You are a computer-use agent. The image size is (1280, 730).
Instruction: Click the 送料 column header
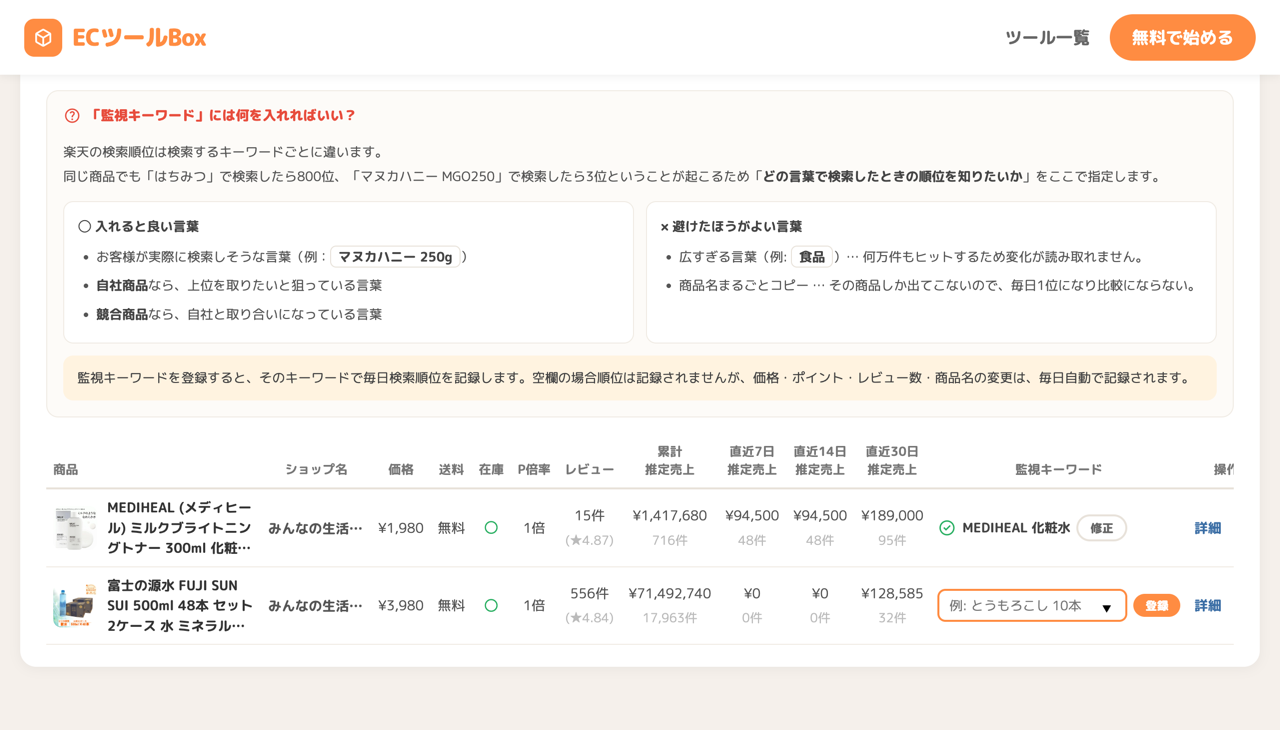click(x=451, y=470)
